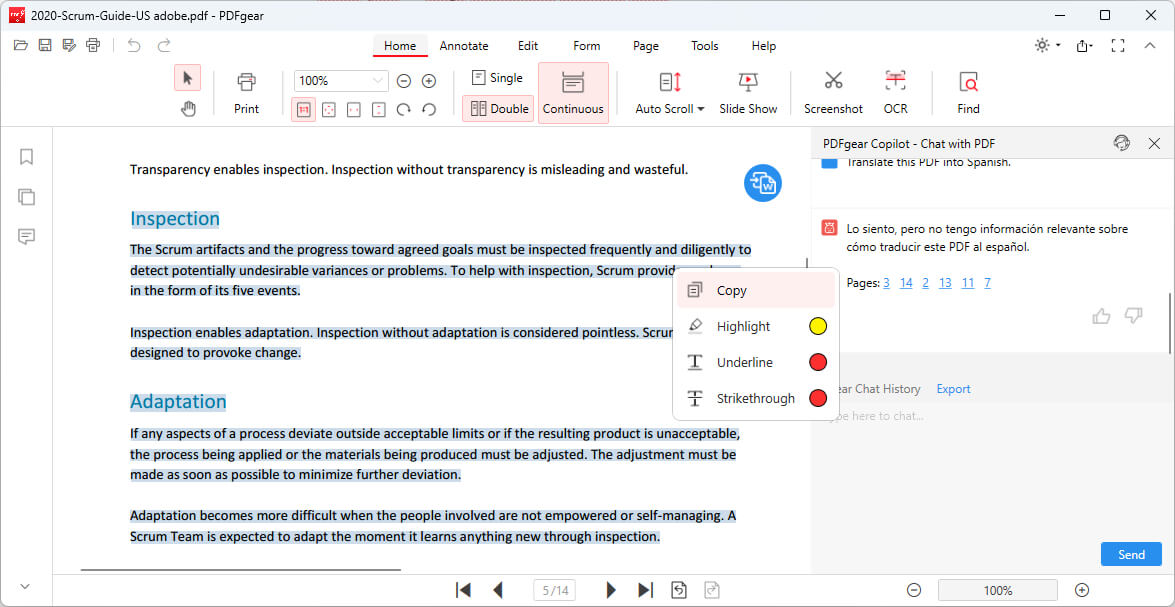This screenshot has height=607, width=1175.
Task: Run OCR on the document
Action: pyautogui.click(x=894, y=90)
